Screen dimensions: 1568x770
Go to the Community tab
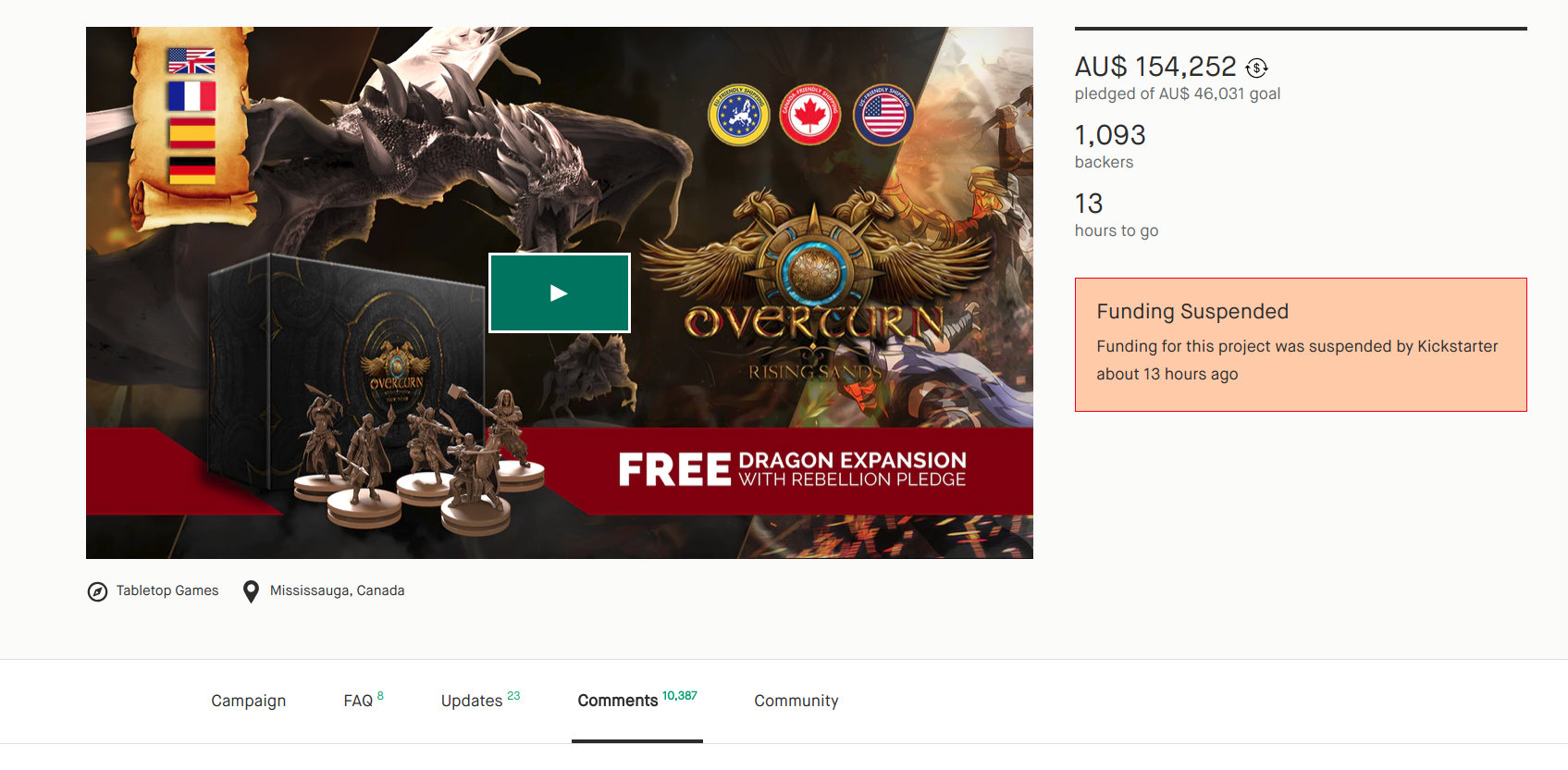[796, 701]
